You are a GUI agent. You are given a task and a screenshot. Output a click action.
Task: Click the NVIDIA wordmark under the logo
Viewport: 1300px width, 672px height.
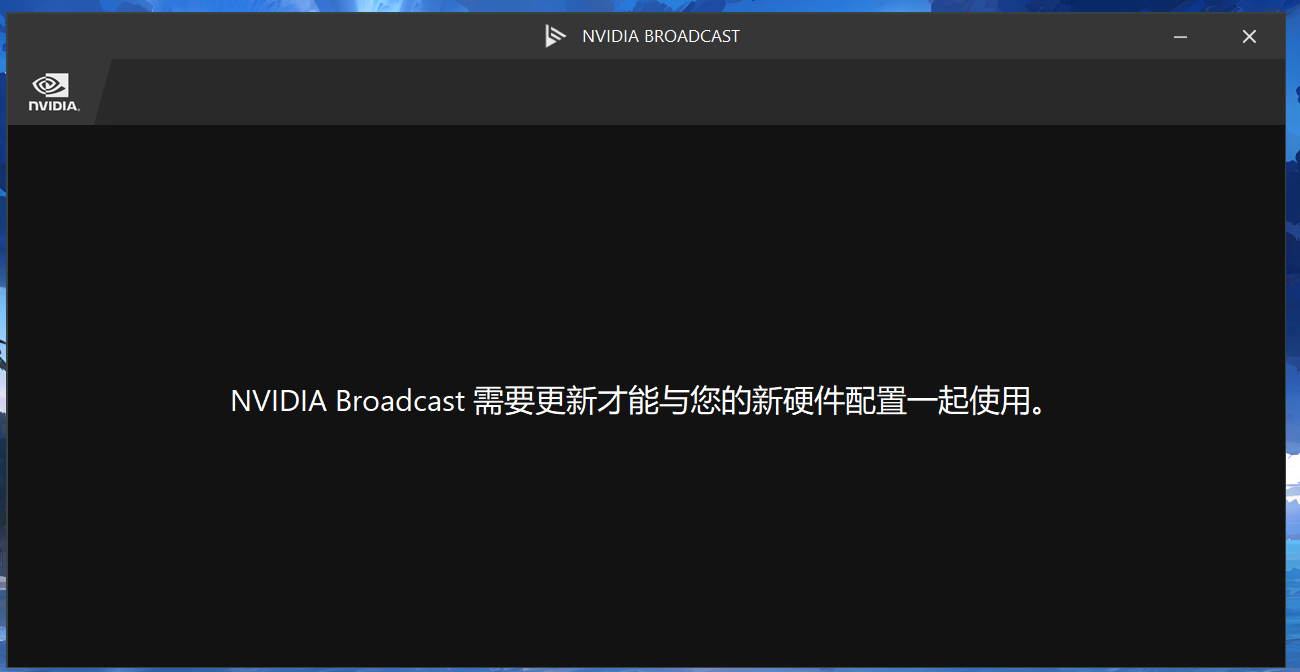[53, 105]
